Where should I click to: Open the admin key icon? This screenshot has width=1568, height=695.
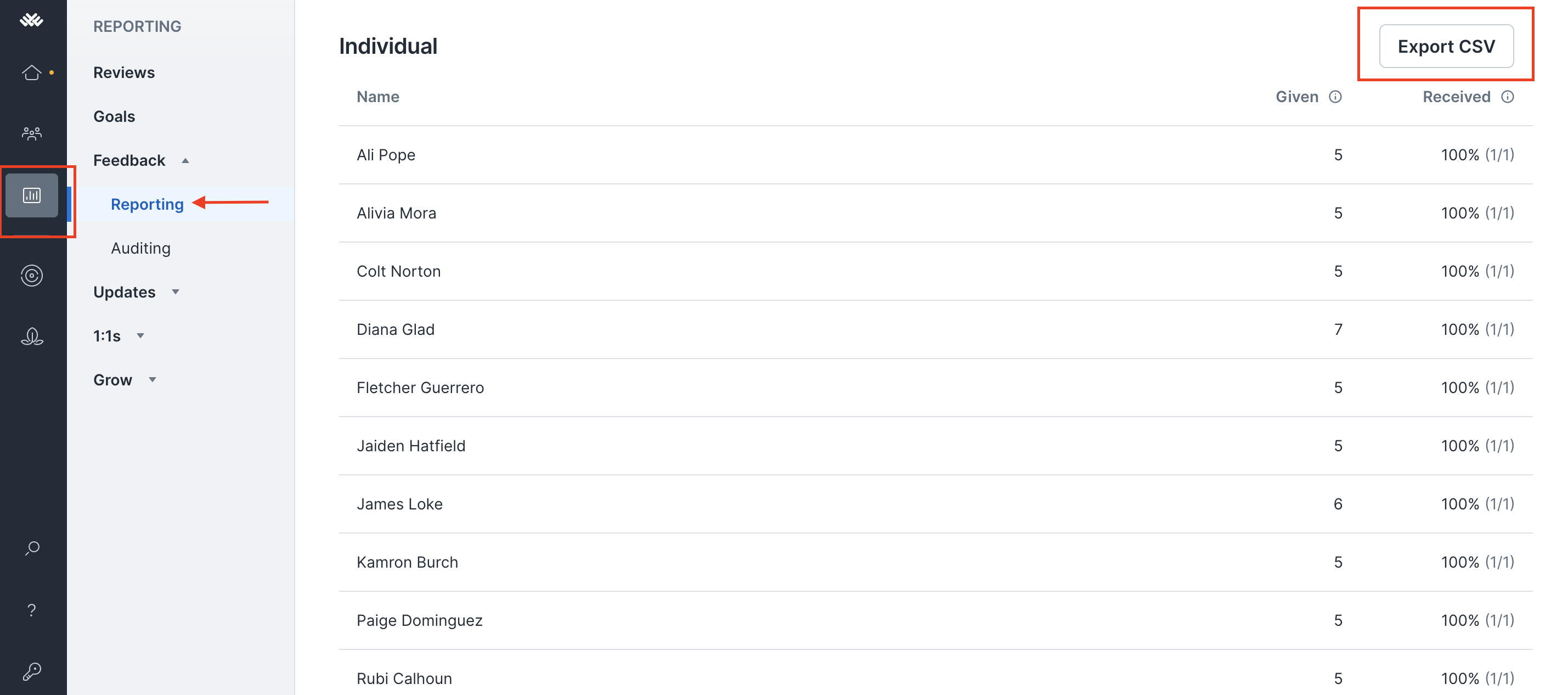pyautogui.click(x=32, y=672)
